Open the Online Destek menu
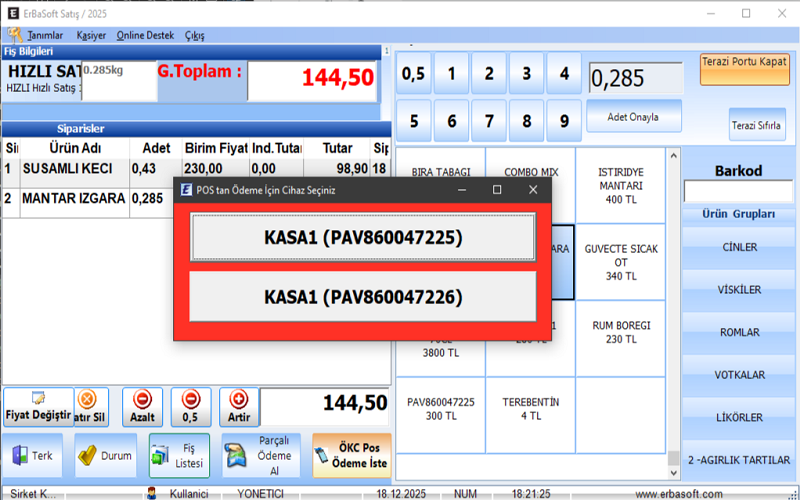 point(145,35)
